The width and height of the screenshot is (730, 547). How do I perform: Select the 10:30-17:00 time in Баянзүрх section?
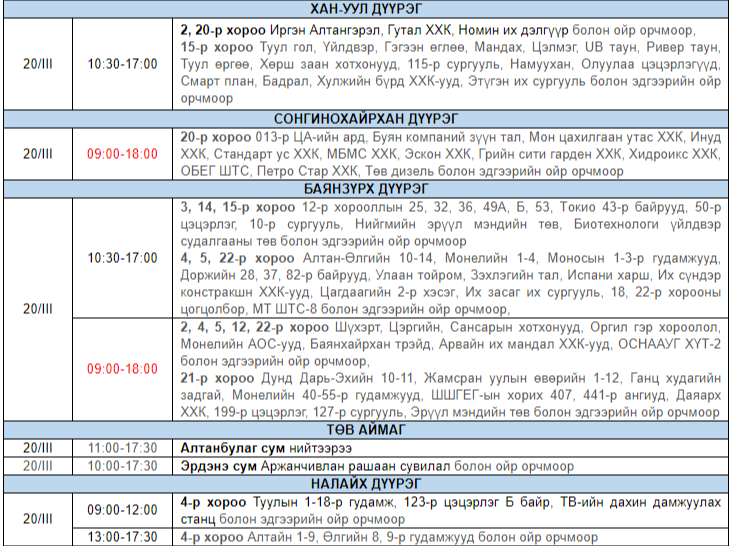(x=122, y=257)
